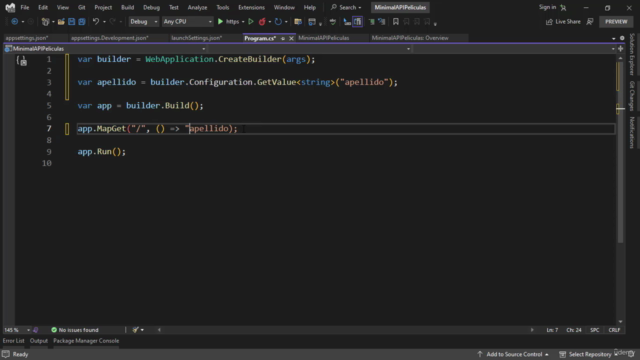The width and height of the screenshot is (640, 360).
Task: Open the File menu
Action: point(25,7)
